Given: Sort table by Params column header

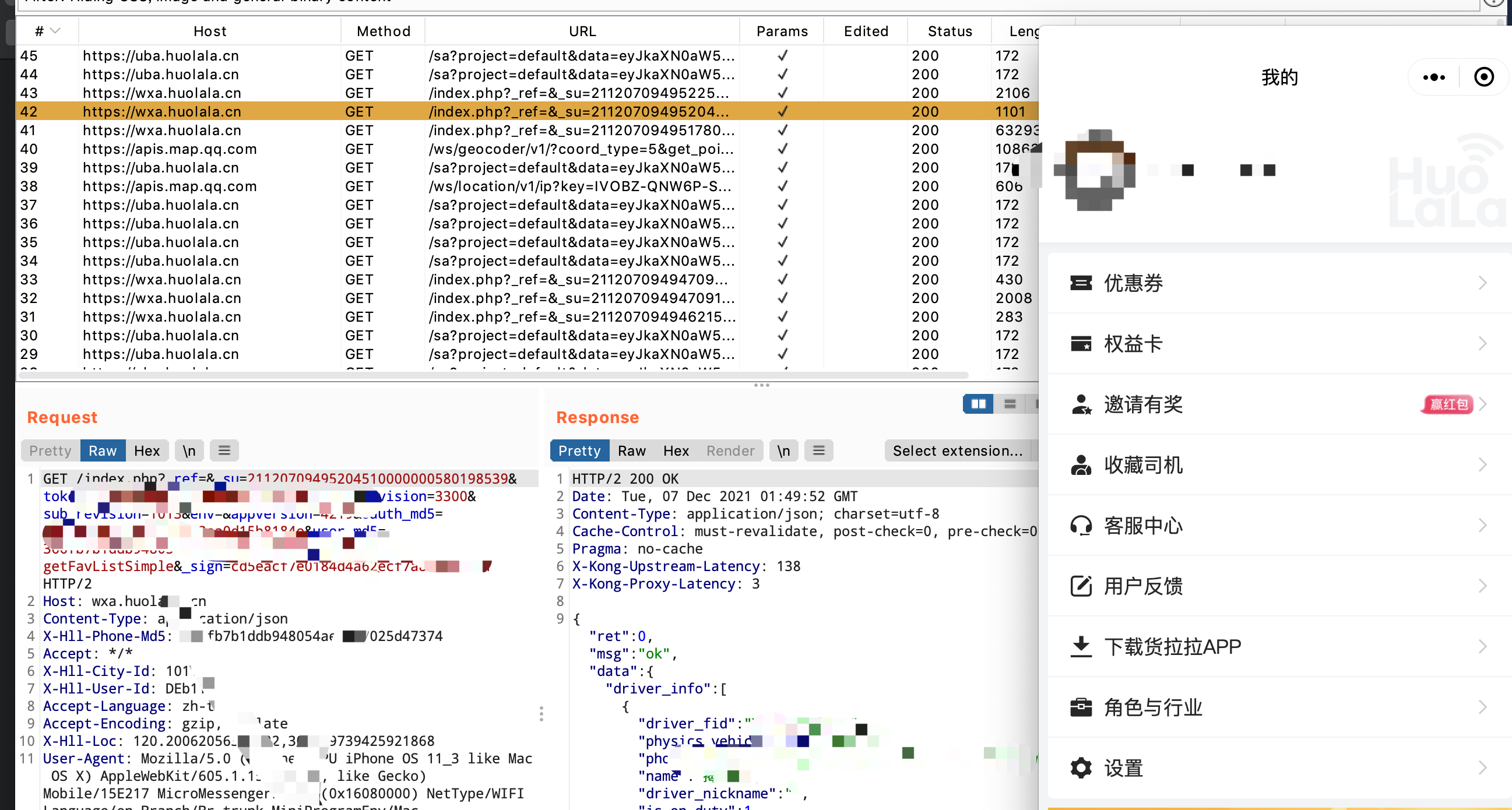Looking at the screenshot, I should (782, 31).
